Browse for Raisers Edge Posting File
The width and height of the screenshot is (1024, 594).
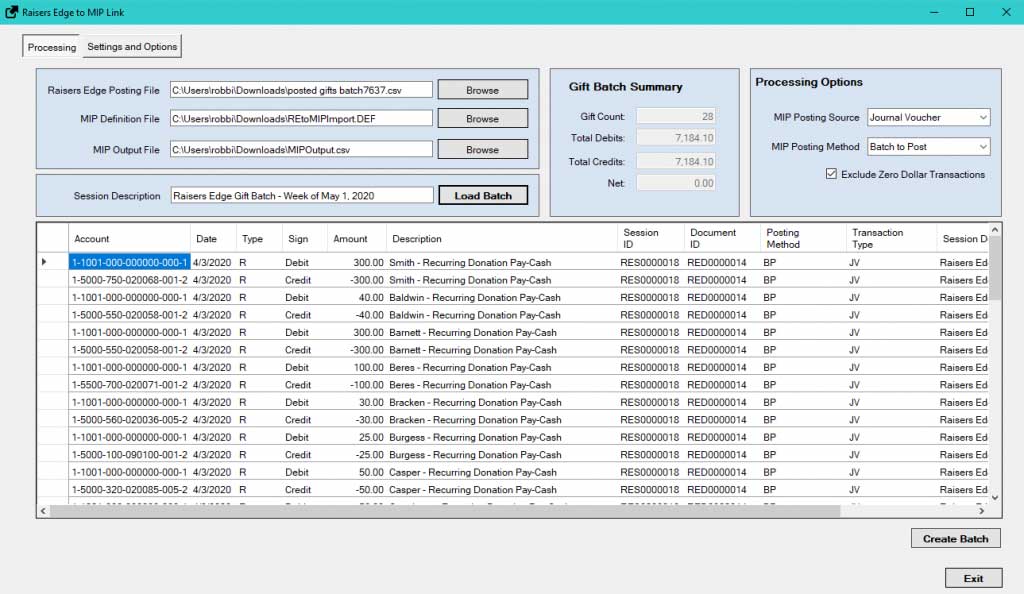pyautogui.click(x=483, y=90)
